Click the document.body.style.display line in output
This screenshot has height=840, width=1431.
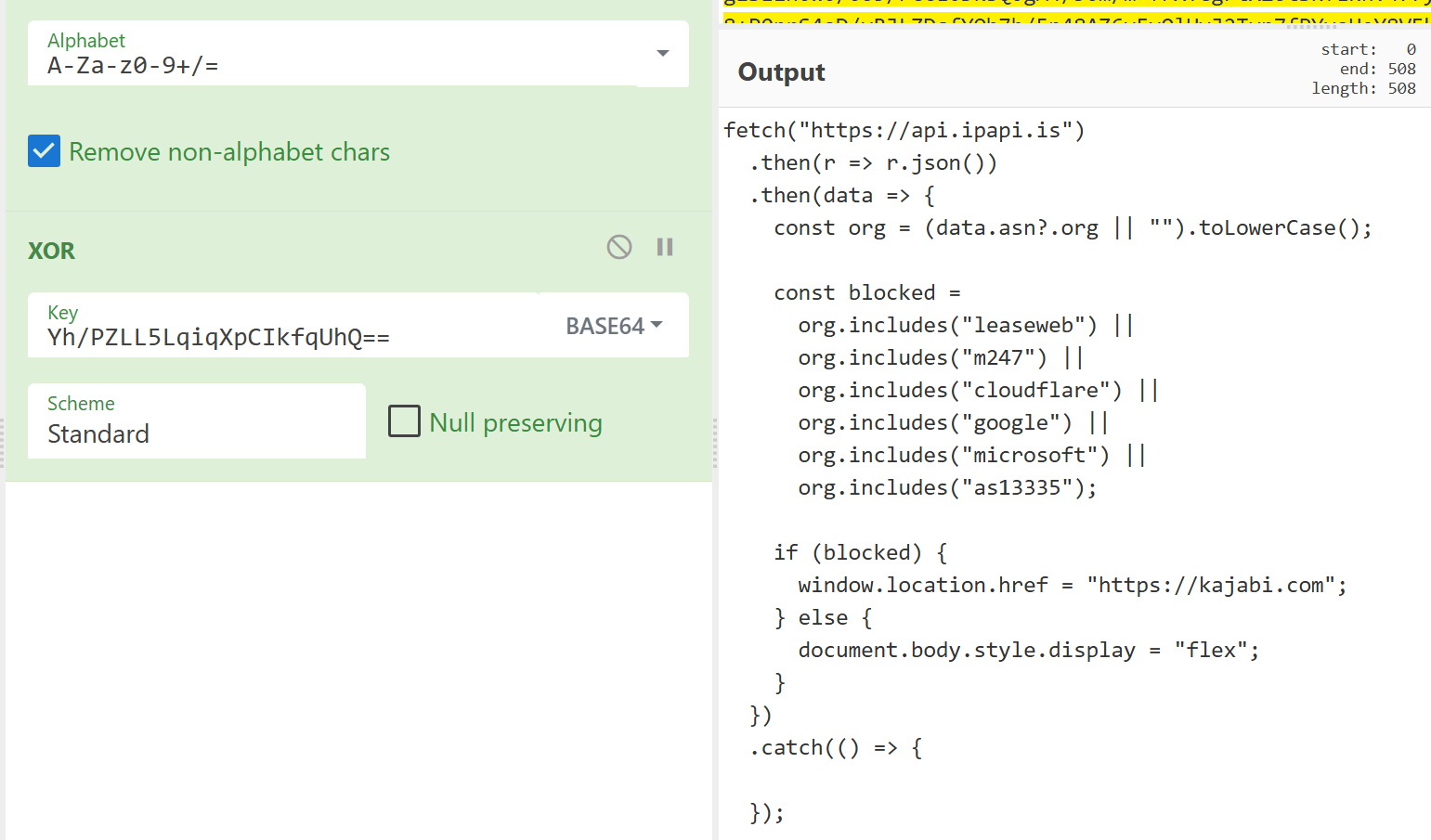click(1028, 650)
